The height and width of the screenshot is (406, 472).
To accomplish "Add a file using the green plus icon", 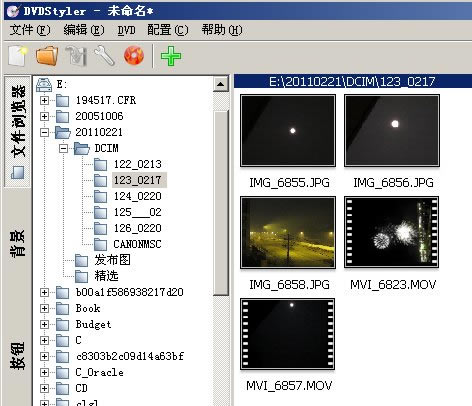I will (171, 56).
